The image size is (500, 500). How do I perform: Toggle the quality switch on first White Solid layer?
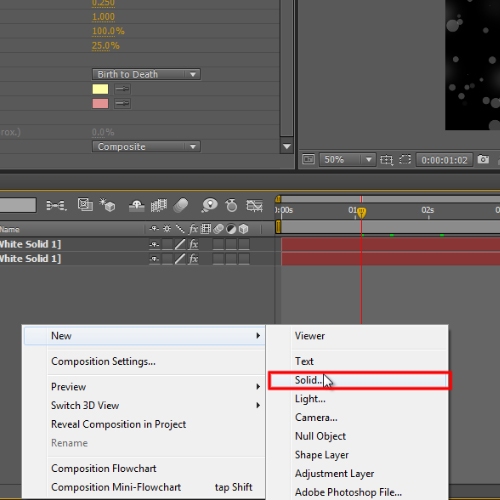coord(180,244)
